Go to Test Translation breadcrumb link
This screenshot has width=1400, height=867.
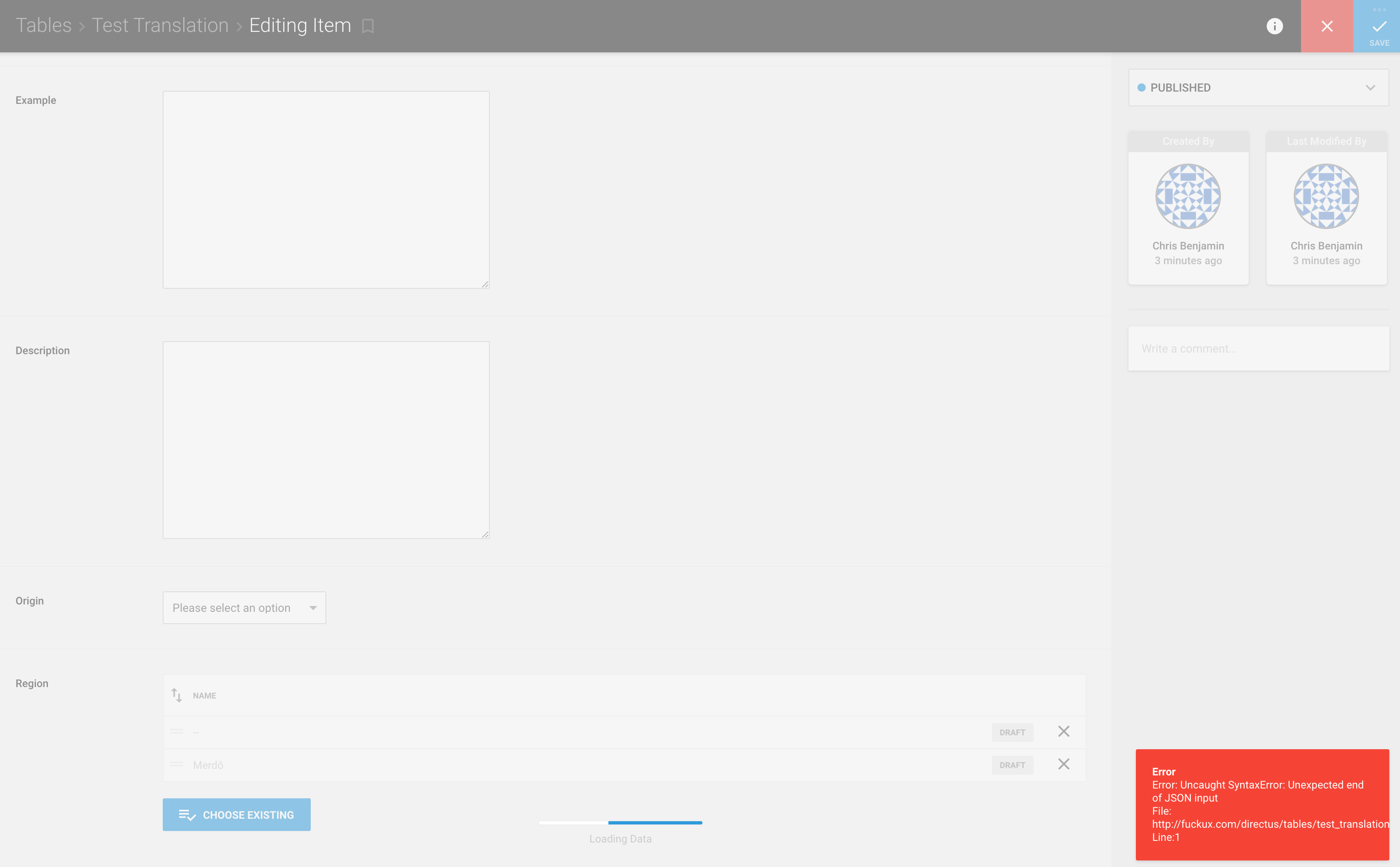point(160,25)
